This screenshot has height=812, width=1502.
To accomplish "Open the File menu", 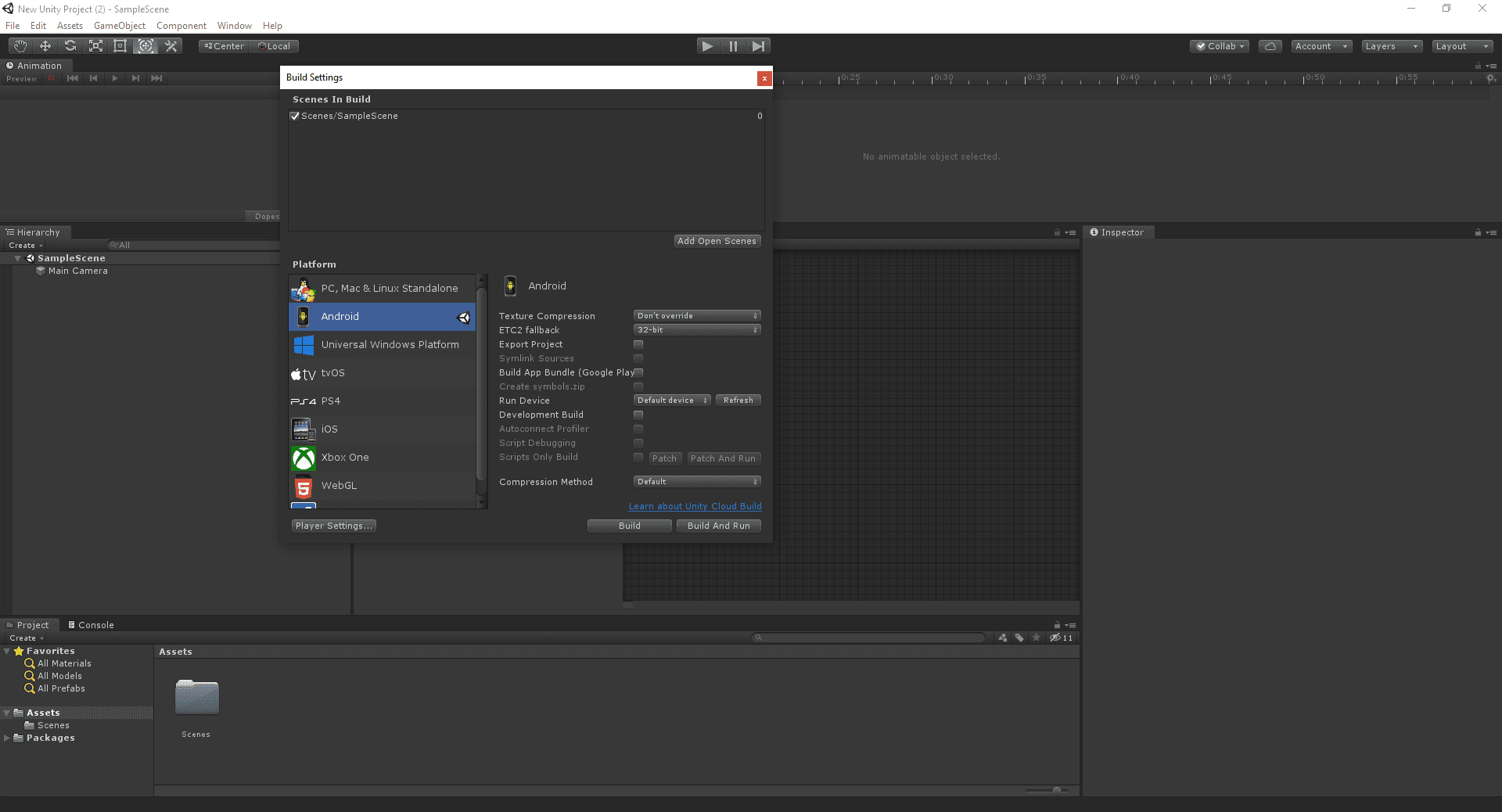I will click(x=13, y=26).
